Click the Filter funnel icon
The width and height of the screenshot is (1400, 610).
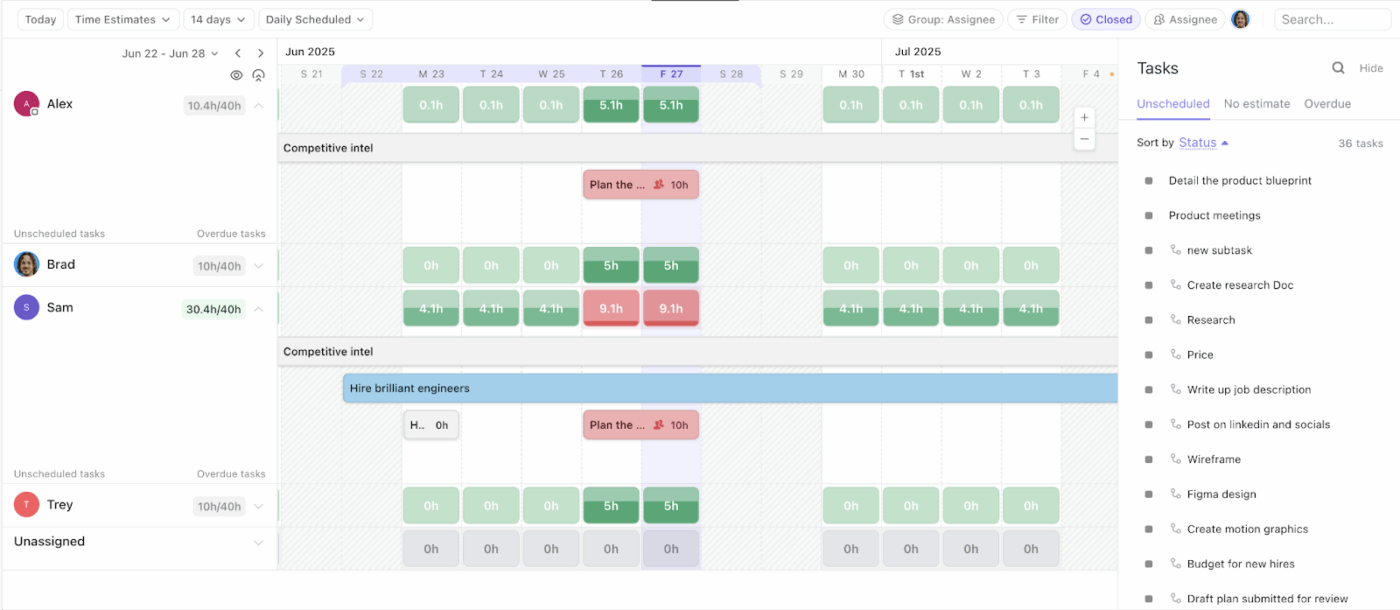(1020, 18)
